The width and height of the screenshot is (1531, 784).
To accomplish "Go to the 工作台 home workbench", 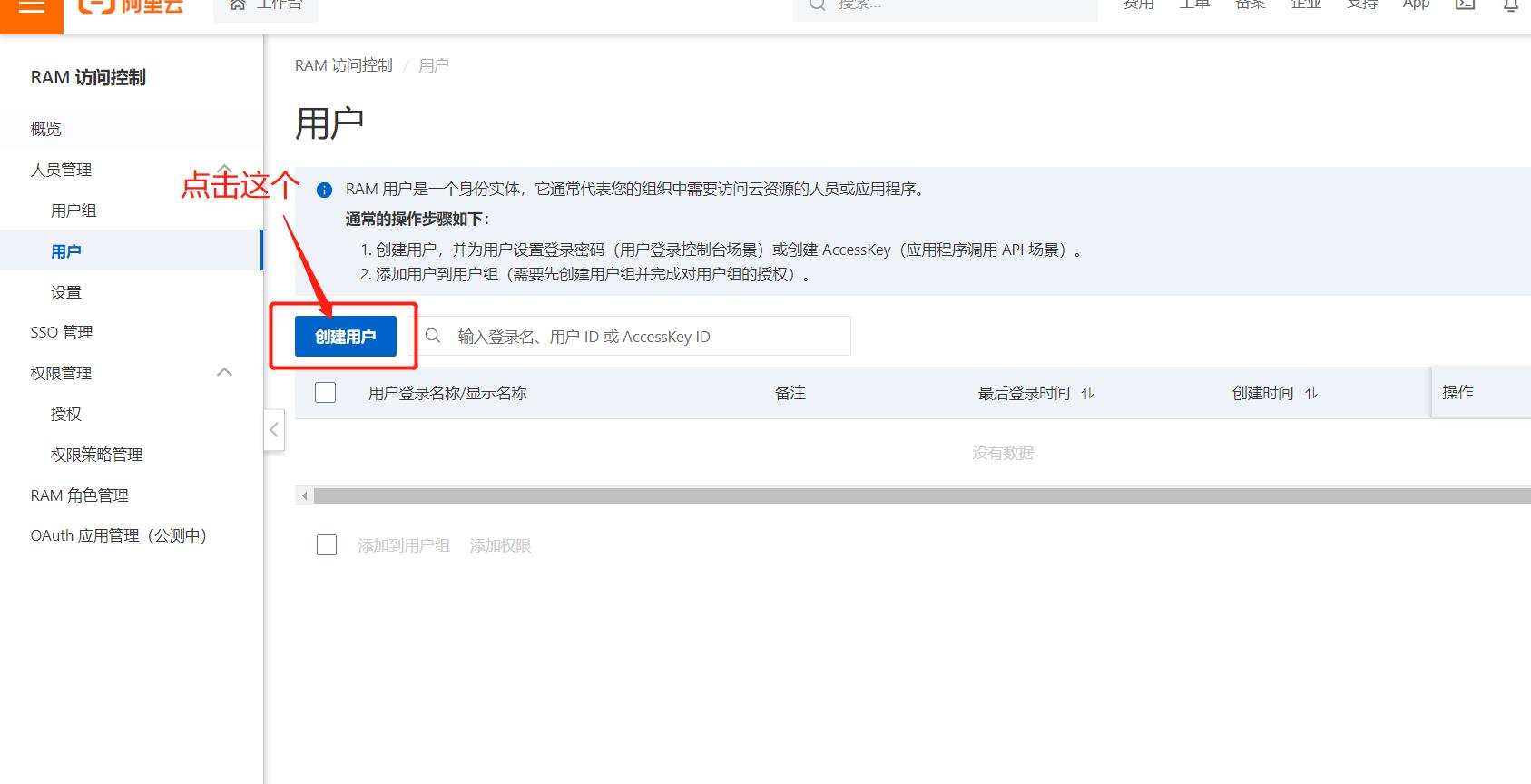I will coord(266,7).
